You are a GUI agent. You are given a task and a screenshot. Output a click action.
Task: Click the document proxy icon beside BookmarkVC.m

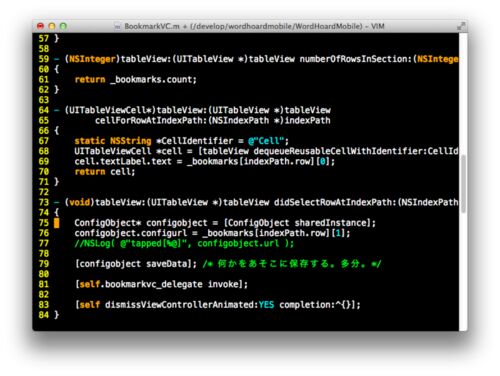point(117,26)
